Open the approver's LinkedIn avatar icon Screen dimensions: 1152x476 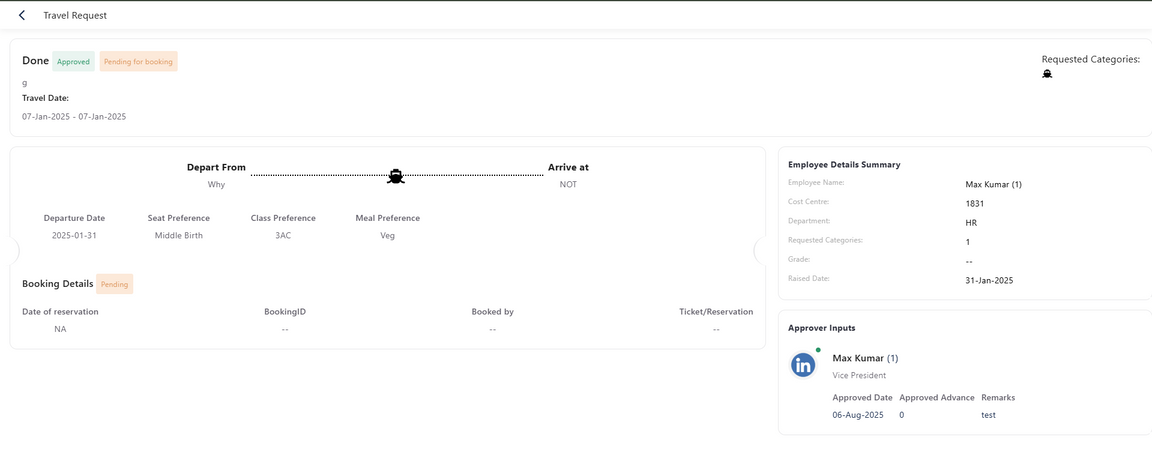803,365
